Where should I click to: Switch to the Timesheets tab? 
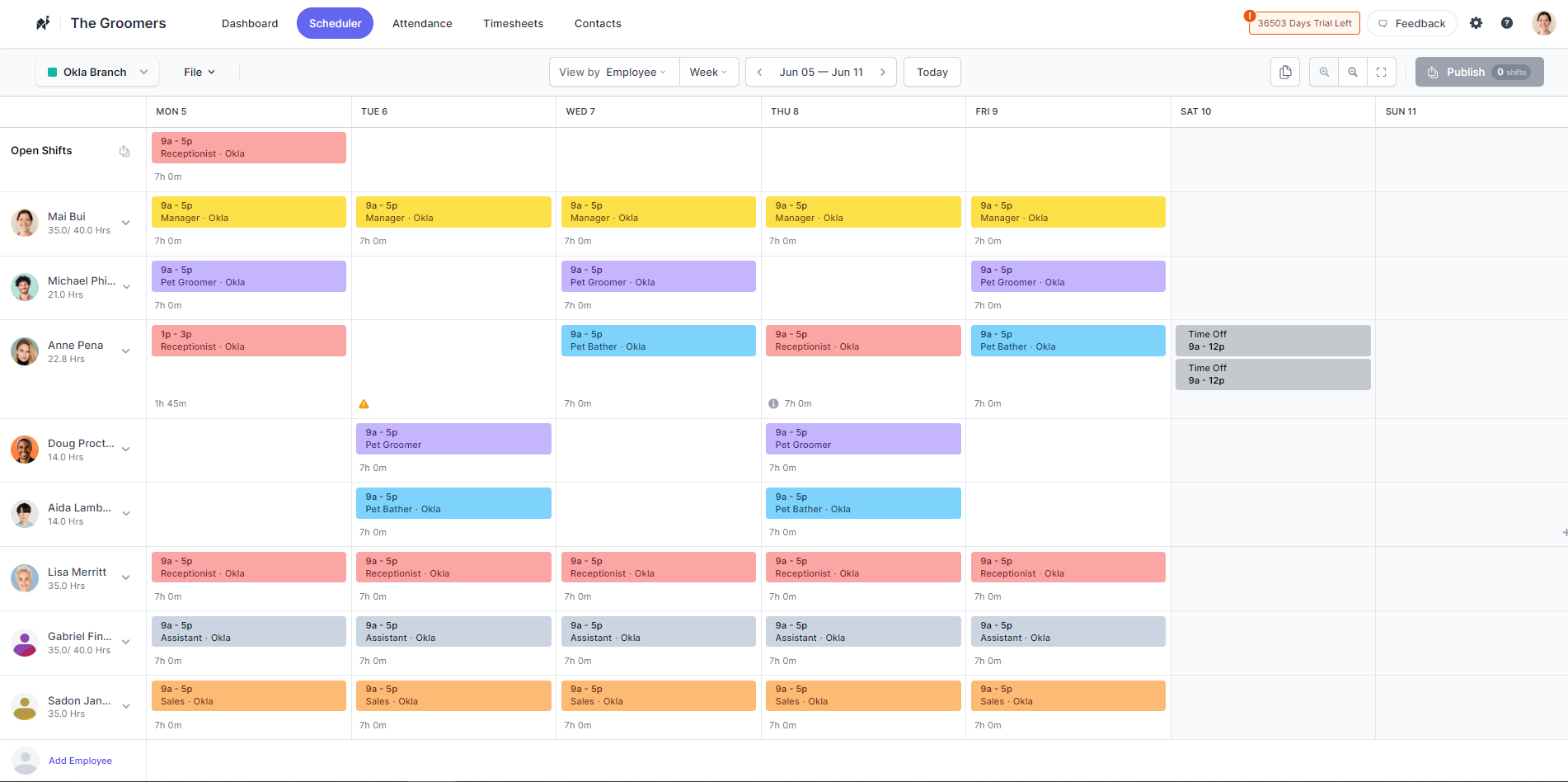(513, 23)
